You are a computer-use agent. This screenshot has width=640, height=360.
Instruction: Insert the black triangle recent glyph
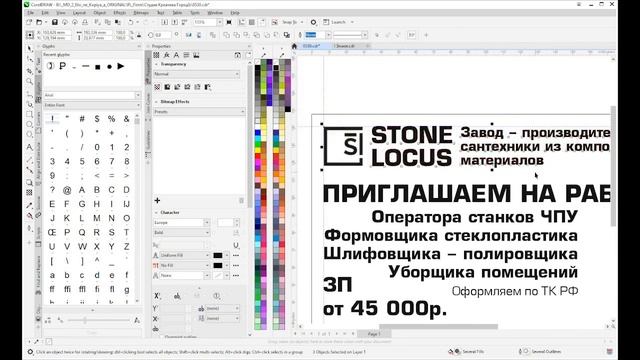[x=121, y=66]
